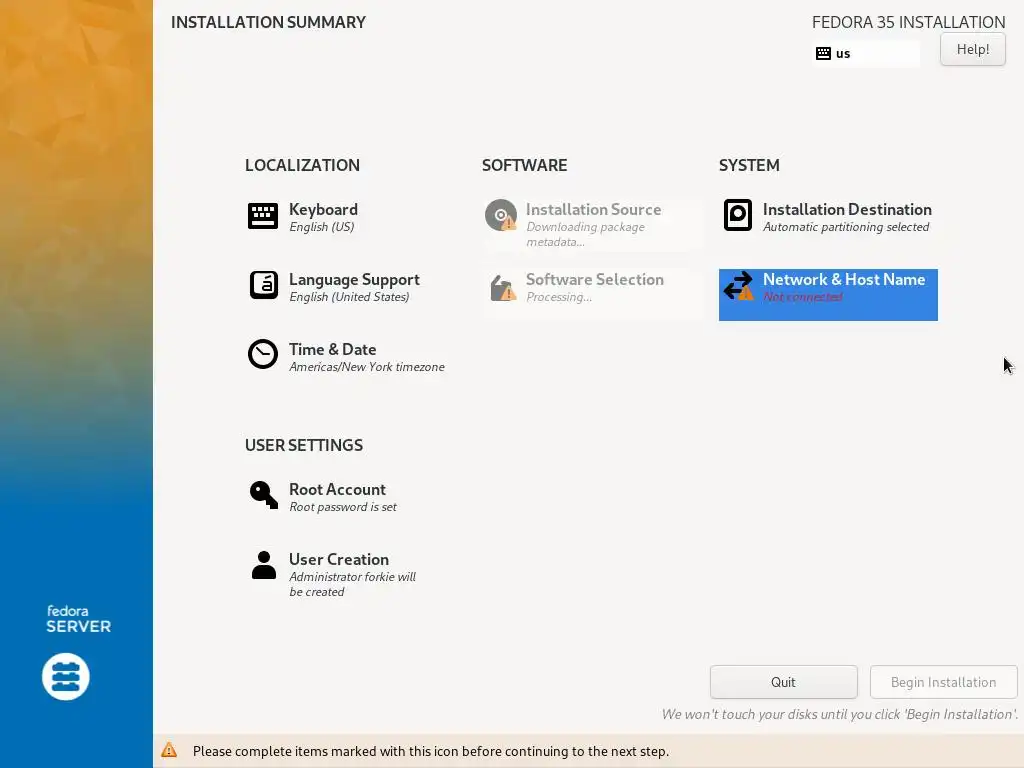This screenshot has width=1024, height=768.
Task: Open the Keyboard spoke label
Action: (323, 210)
